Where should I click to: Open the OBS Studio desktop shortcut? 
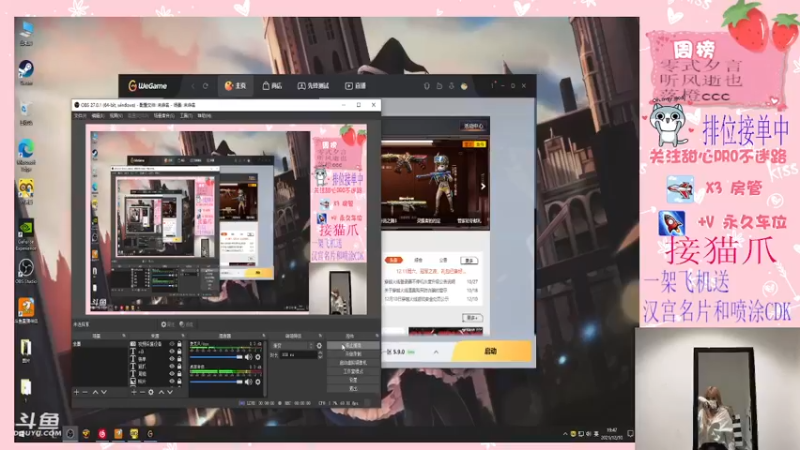(26, 271)
